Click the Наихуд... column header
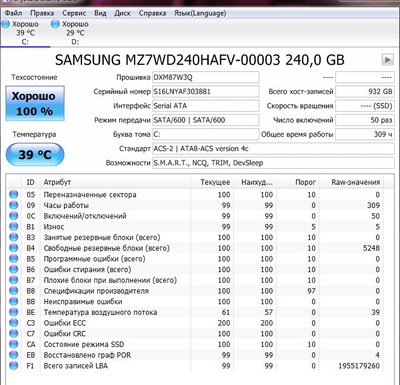This screenshot has width=400, height=385. pyautogui.click(x=255, y=182)
